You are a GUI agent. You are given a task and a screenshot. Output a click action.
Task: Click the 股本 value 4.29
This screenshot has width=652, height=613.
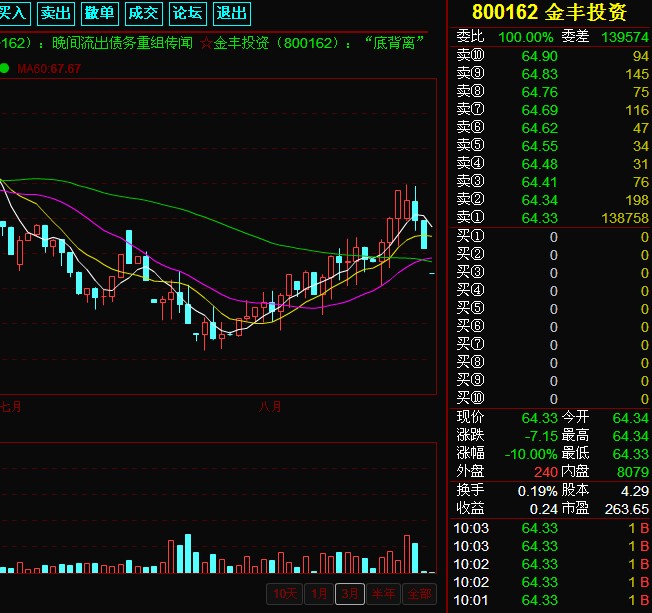(635, 491)
